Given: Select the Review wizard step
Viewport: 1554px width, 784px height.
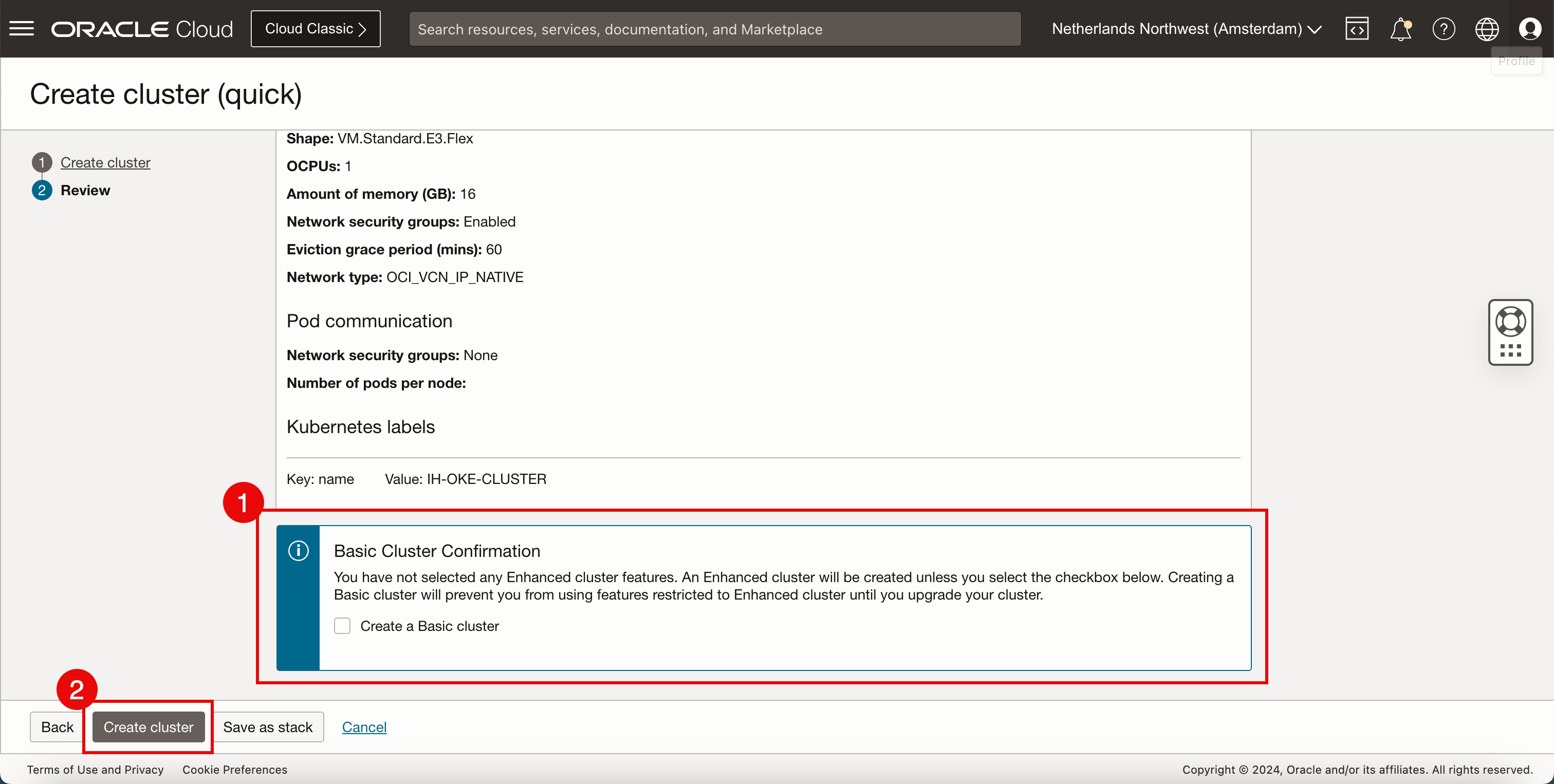Looking at the screenshot, I should 85,190.
